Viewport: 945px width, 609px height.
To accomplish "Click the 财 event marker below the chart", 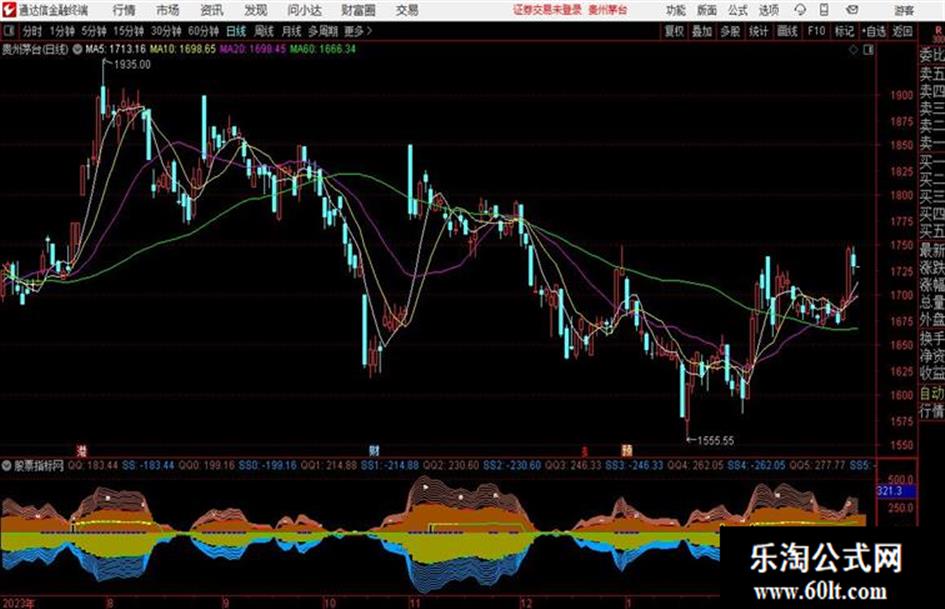I will point(374,450).
